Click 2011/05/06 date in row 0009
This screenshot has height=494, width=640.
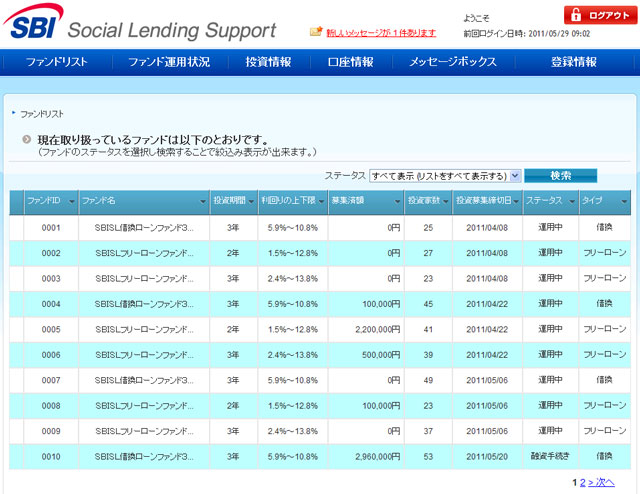(487, 431)
